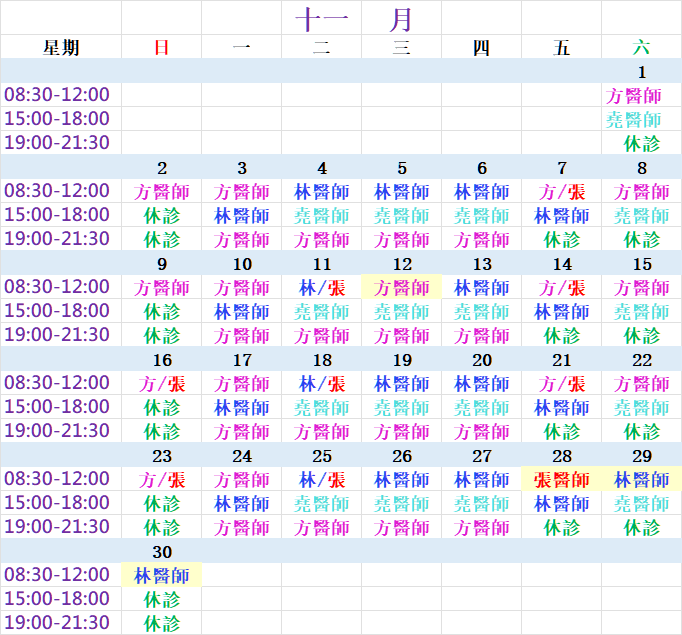Click the red 日 Sunday column header
The width and height of the screenshot is (682, 635).
click(x=162, y=47)
